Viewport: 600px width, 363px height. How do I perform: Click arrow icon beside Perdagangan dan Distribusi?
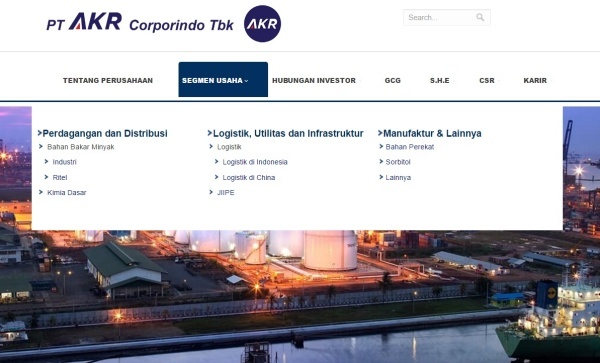point(39,133)
